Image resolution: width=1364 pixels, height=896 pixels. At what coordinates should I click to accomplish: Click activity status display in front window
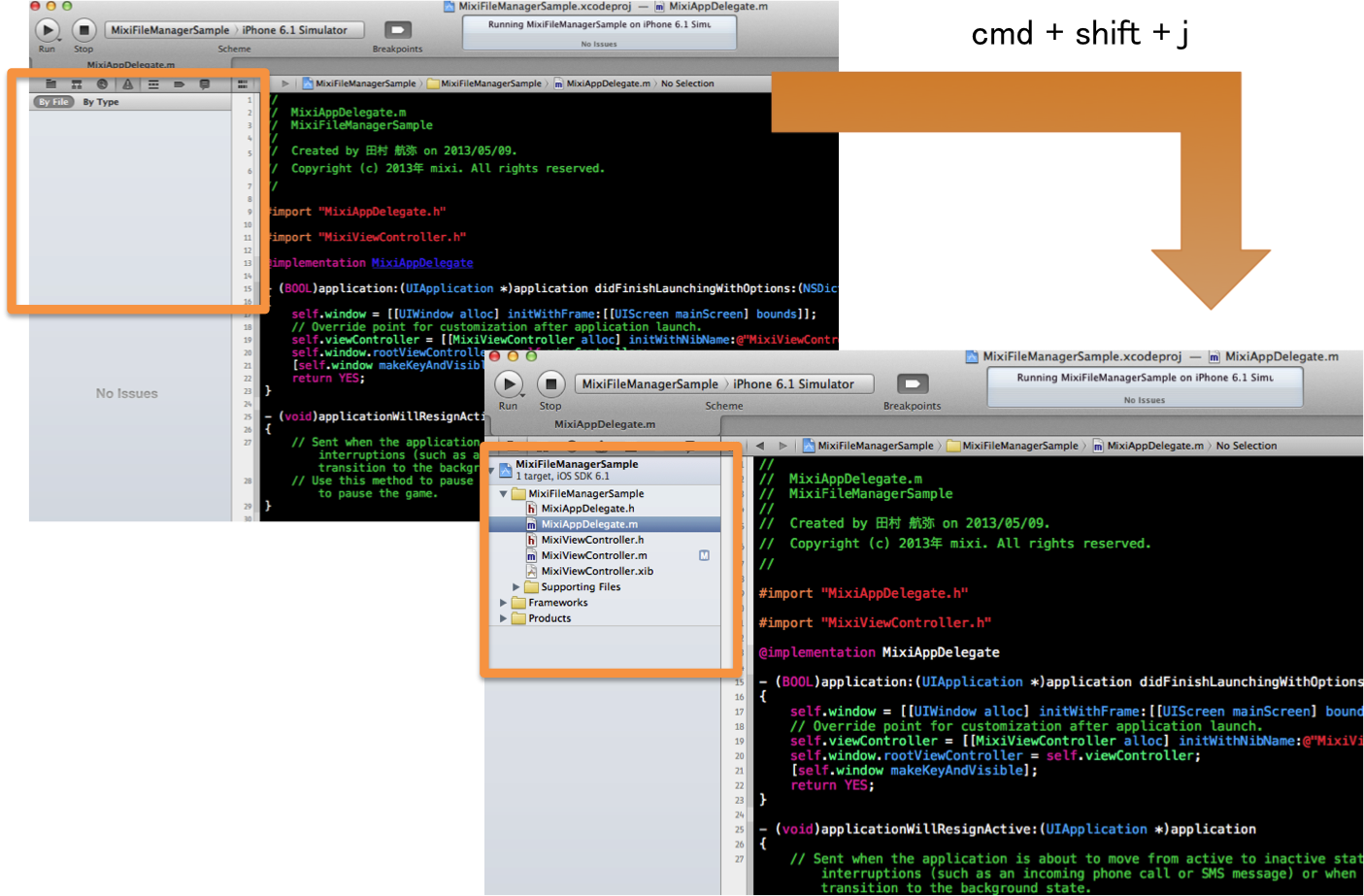(1145, 387)
